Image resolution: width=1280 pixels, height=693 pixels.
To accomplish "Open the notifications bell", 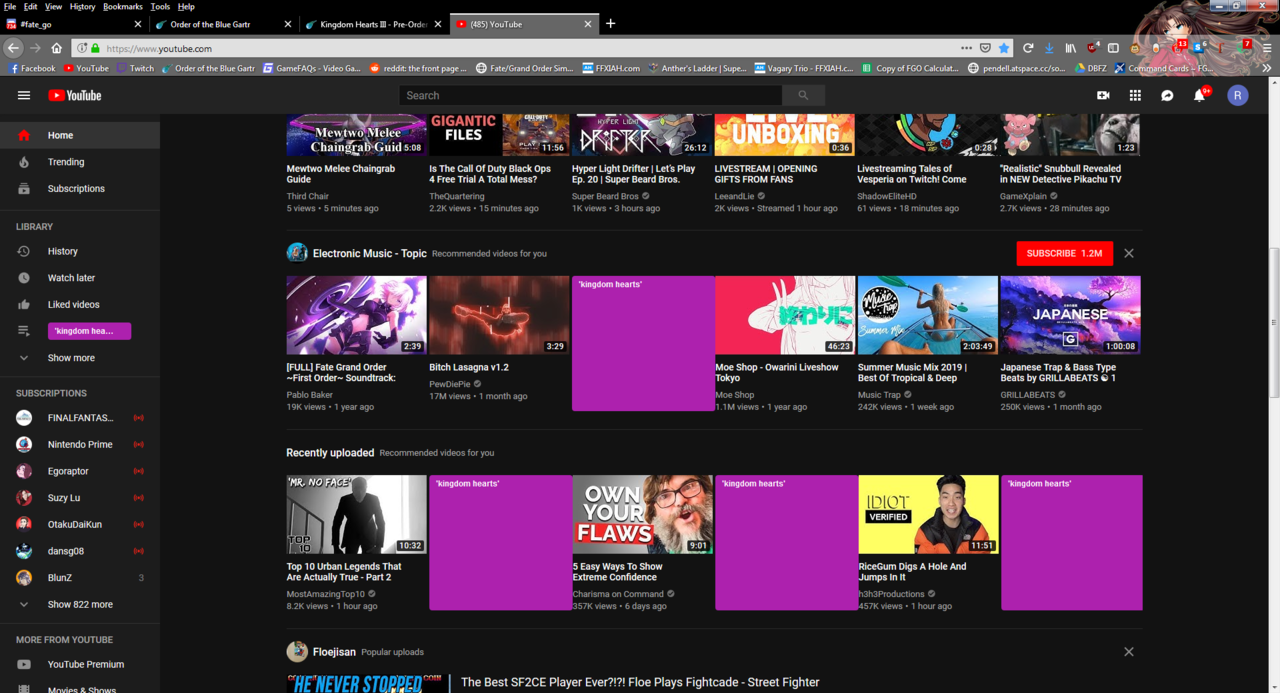I will coord(1200,96).
